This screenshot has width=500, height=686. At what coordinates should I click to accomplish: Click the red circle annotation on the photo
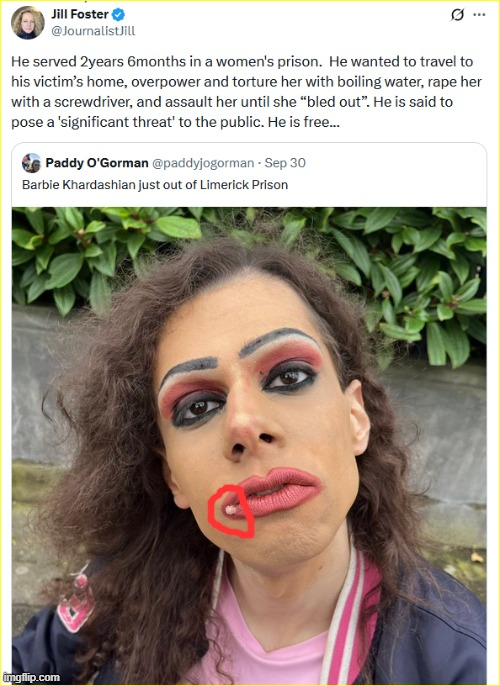click(231, 511)
